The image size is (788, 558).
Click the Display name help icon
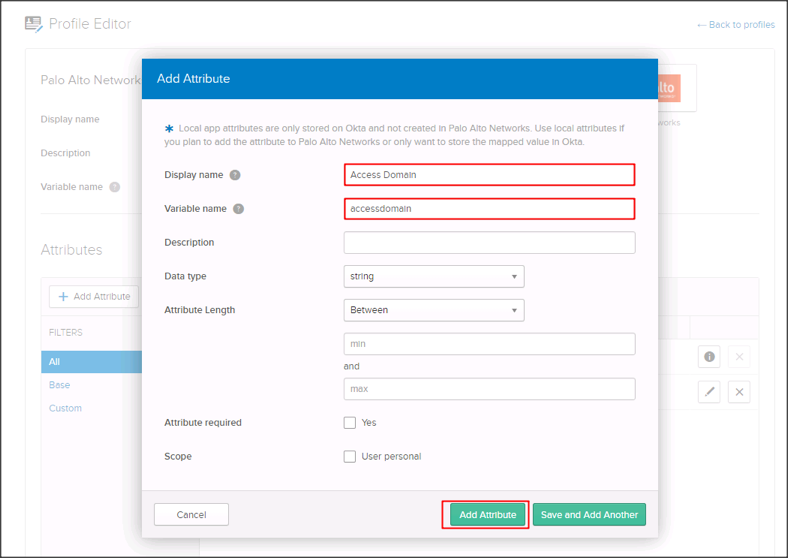[235, 175]
